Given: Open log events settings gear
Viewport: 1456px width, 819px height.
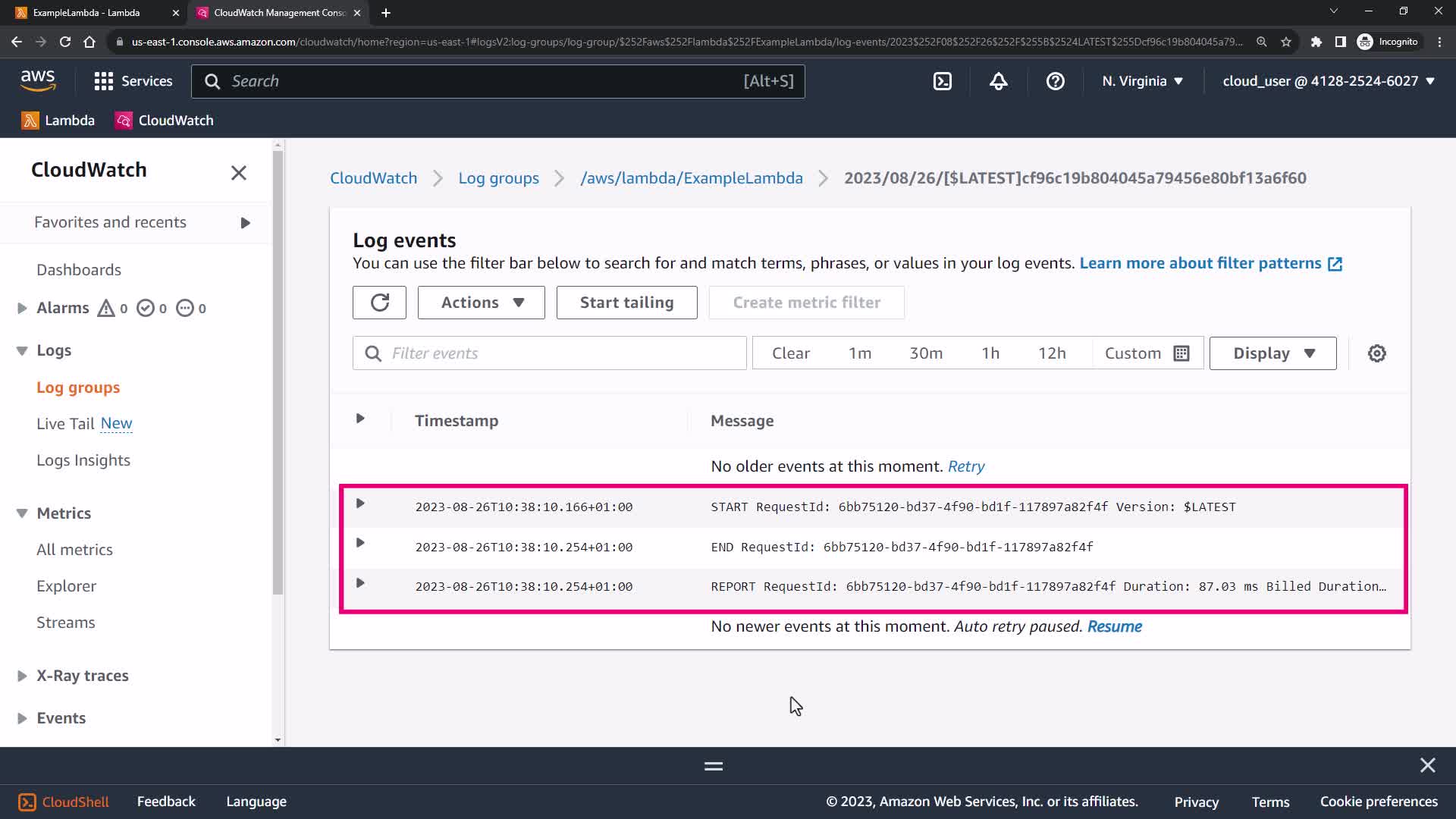Looking at the screenshot, I should 1376,353.
